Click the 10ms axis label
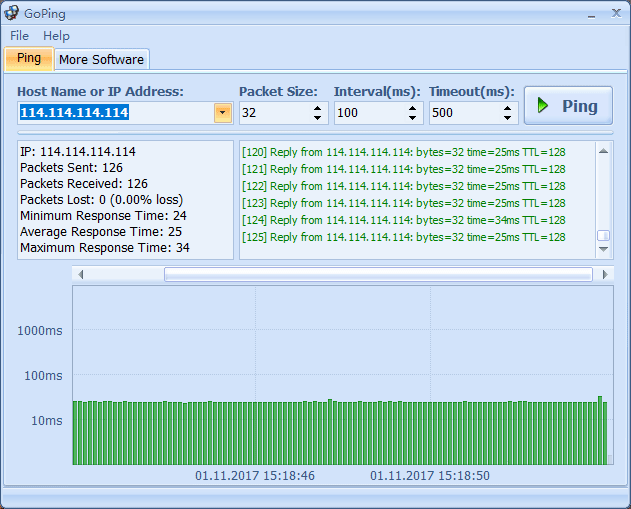This screenshot has height=509, width=631. [x=47, y=421]
